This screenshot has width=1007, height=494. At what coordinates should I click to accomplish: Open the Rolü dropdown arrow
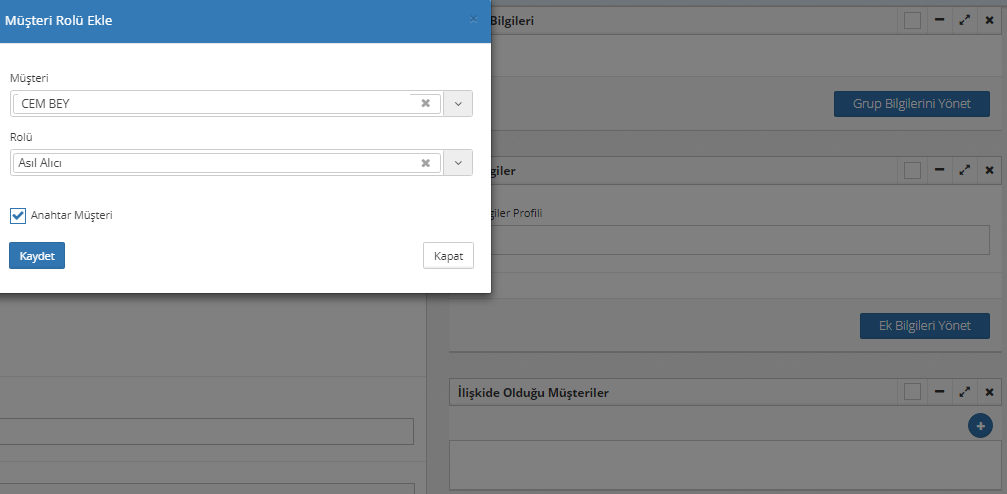click(458, 163)
